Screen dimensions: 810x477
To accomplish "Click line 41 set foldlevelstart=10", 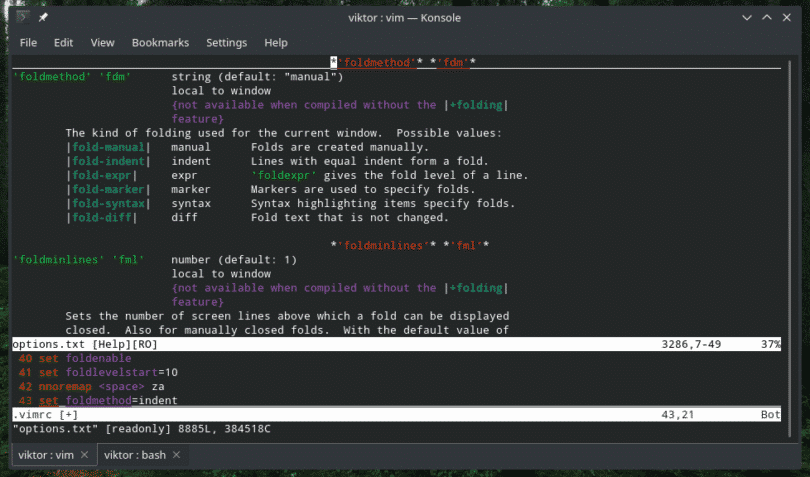I will (x=98, y=373).
